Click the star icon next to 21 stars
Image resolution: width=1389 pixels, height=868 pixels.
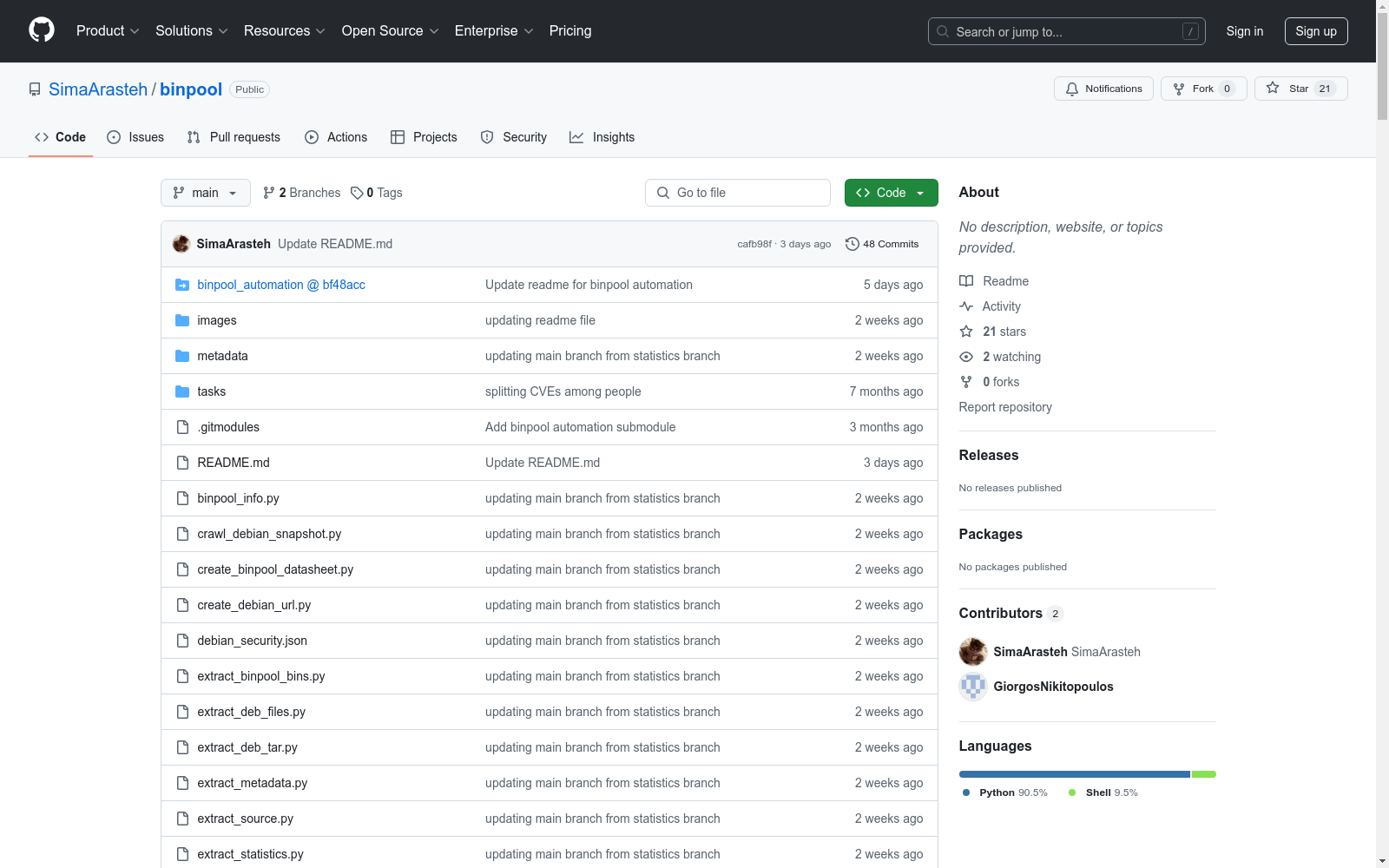tap(966, 332)
